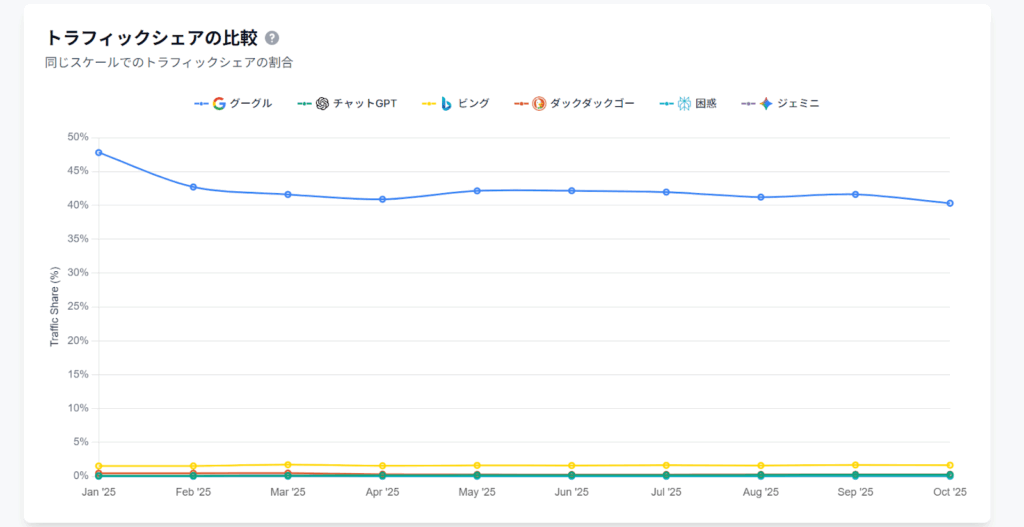
Task: Click the Oct '25 x-axis label
Action: coord(950,492)
